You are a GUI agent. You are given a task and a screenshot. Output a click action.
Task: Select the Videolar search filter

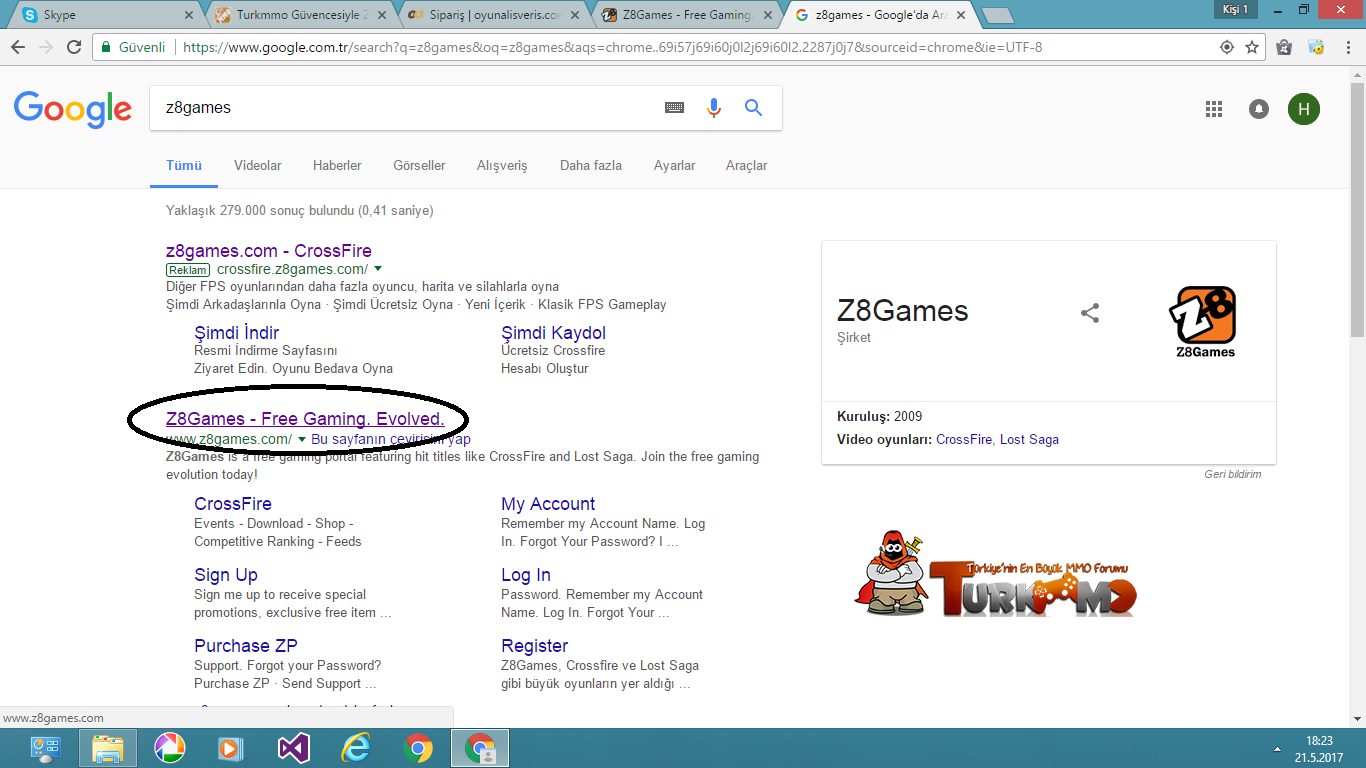(x=258, y=165)
